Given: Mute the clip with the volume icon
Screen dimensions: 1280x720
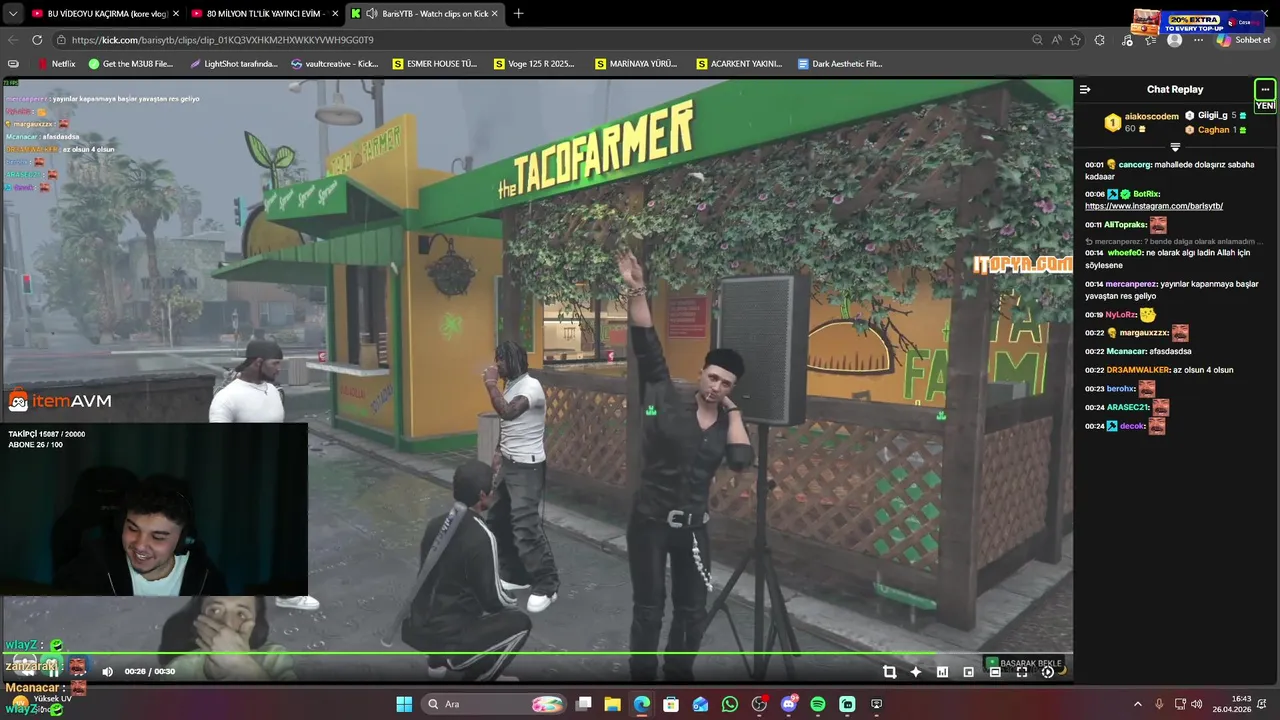Looking at the screenshot, I should click(x=107, y=672).
